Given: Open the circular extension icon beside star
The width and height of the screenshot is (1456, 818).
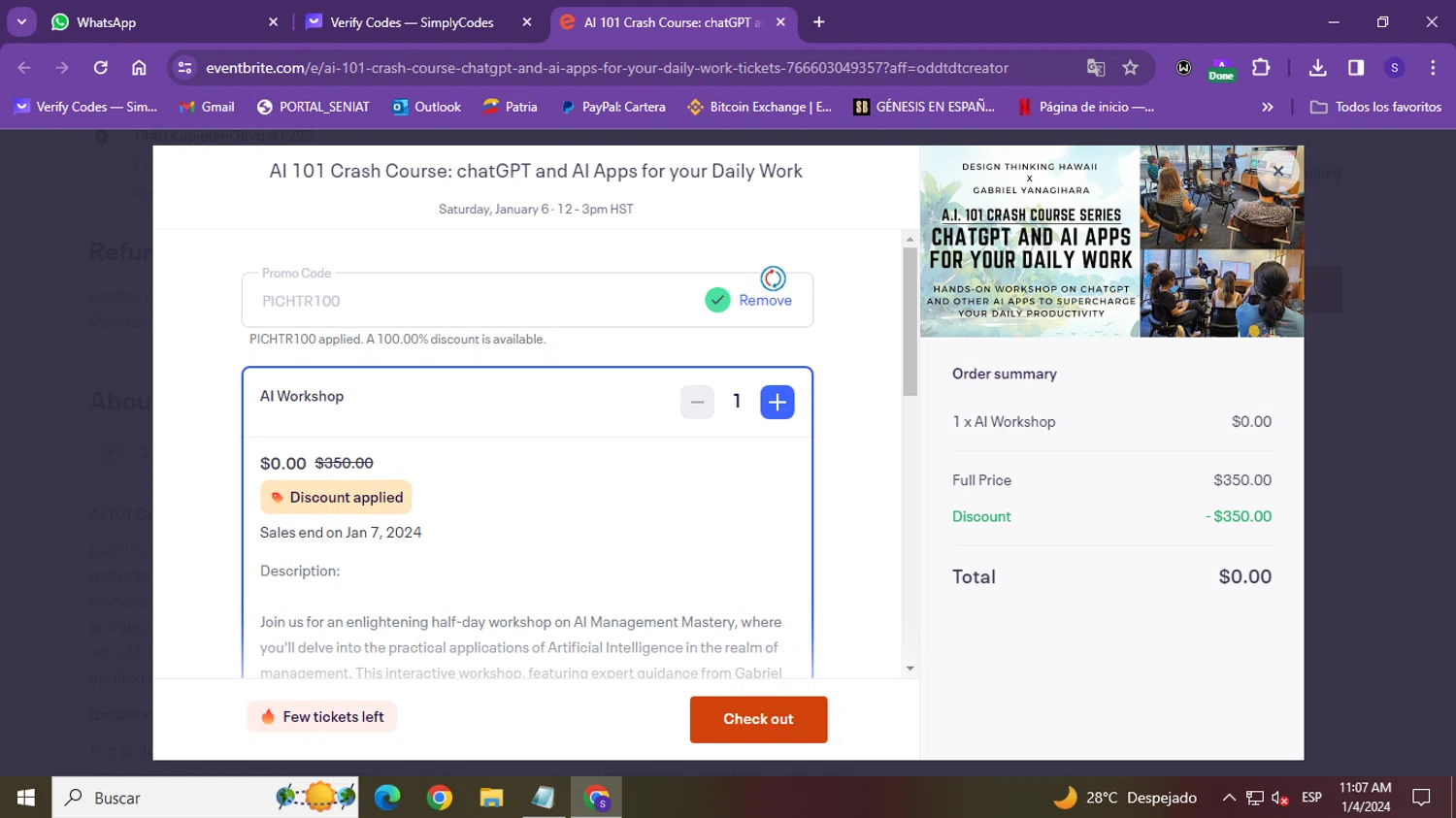Looking at the screenshot, I should coord(1184,68).
